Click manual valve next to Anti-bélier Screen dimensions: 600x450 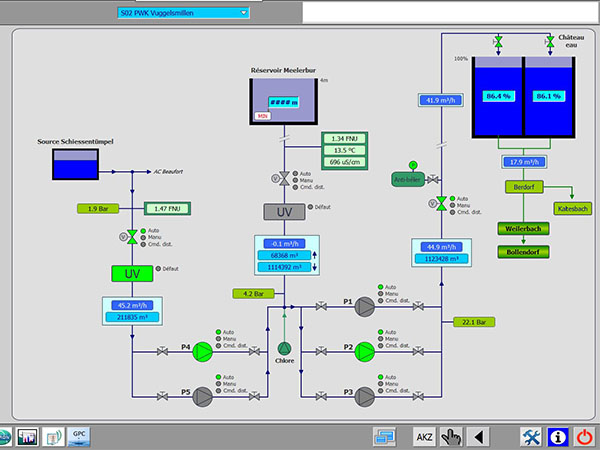(433, 179)
